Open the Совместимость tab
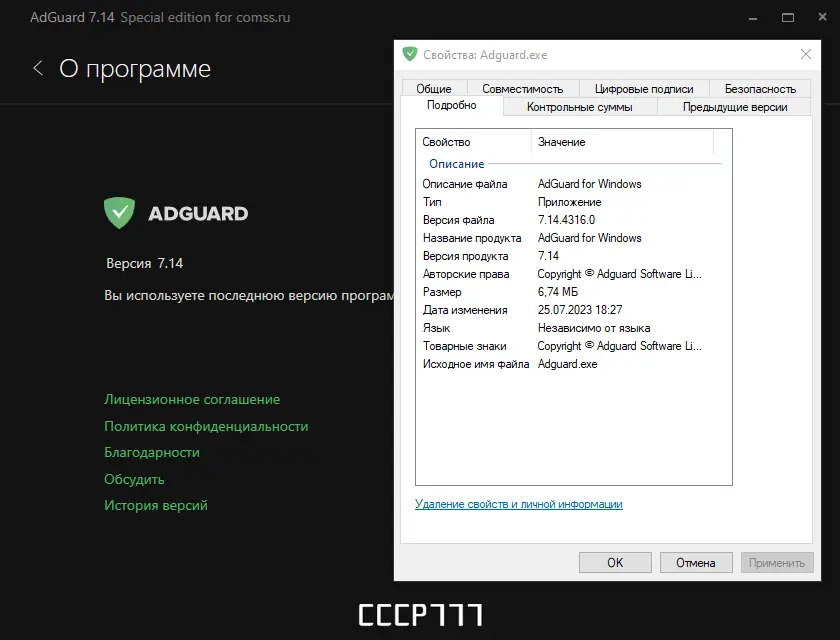This screenshot has height=640, width=840. pos(522,88)
